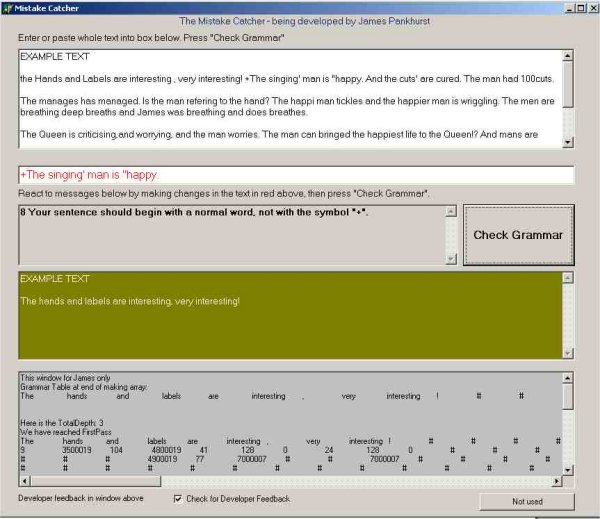Click the value 3500019 in developer table
The image size is (600, 519).
[77, 450]
